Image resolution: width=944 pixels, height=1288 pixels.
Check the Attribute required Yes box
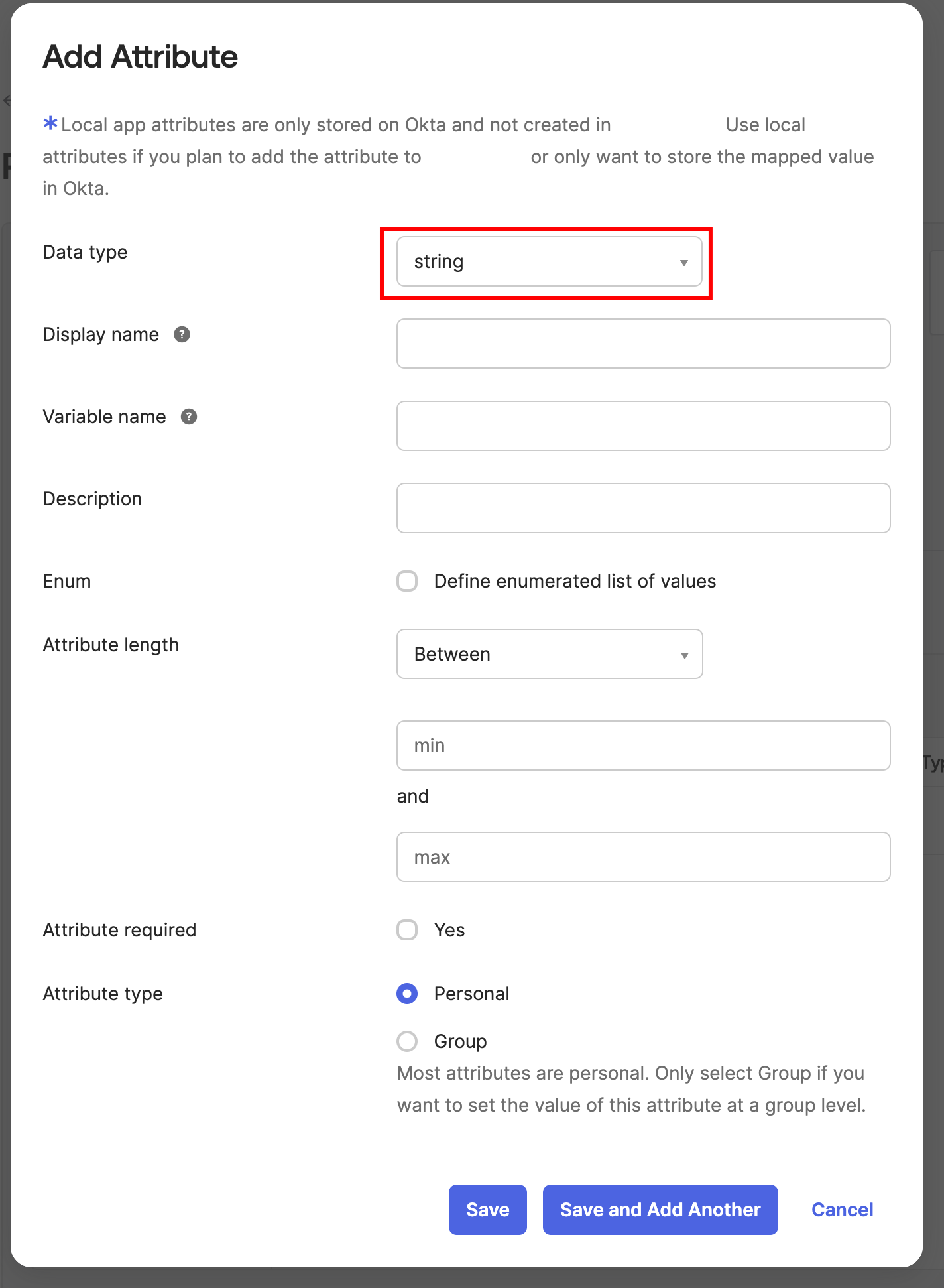click(407, 930)
